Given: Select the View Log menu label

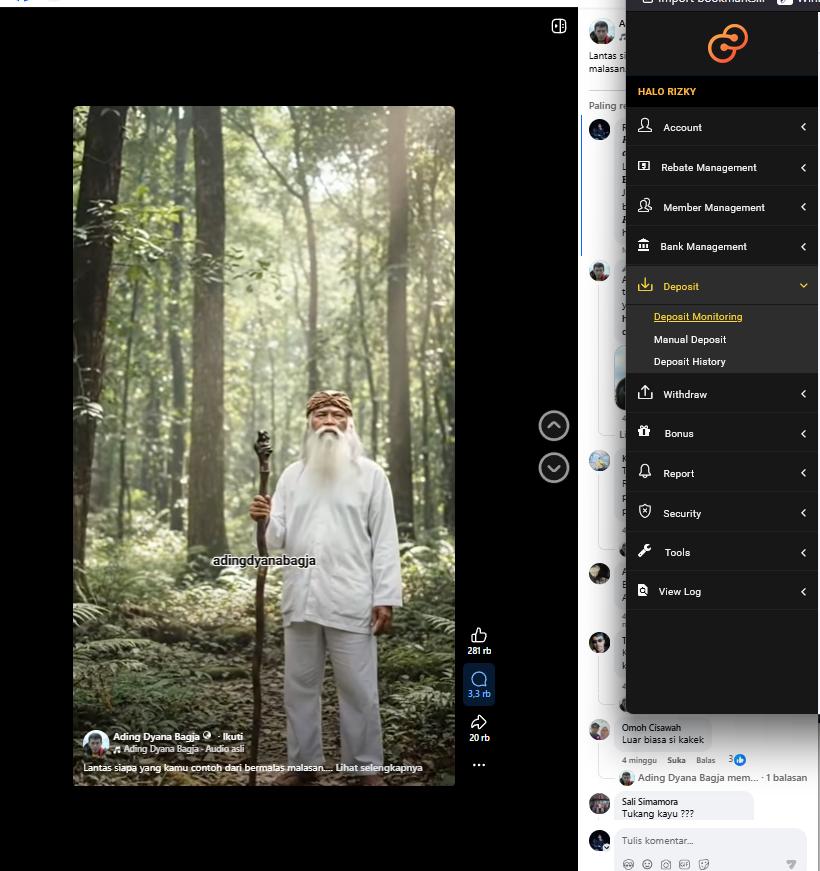Looking at the screenshot, I should tap(679, 592).
